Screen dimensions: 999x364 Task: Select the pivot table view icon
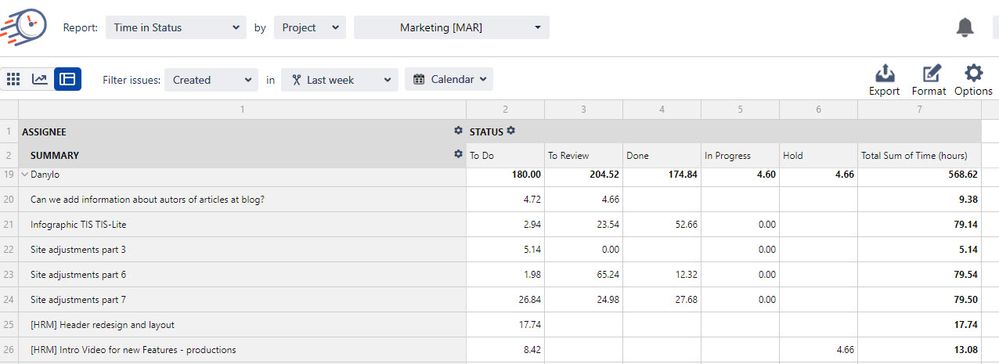click(68, 79)
